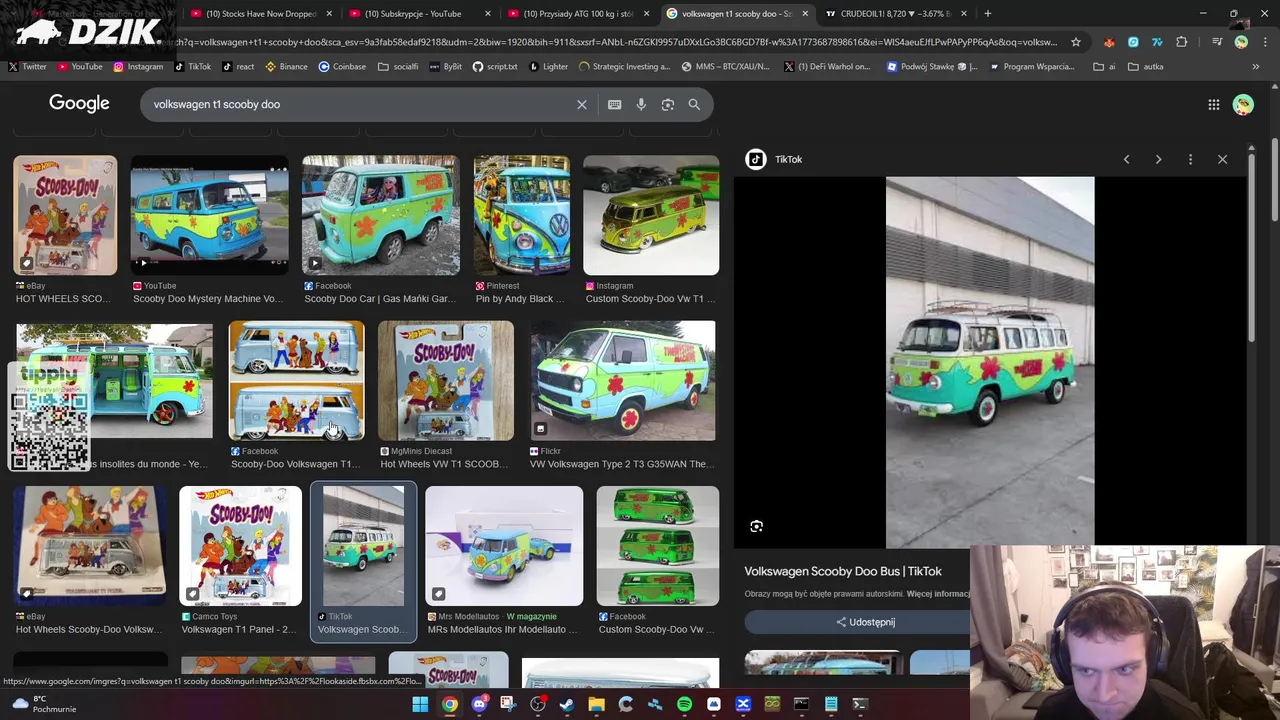This screenshot has width=1280, height=720.
Task: Open YouTube Scooby Doo Mystery Machine thumbnail
Action: coord(209,215)
